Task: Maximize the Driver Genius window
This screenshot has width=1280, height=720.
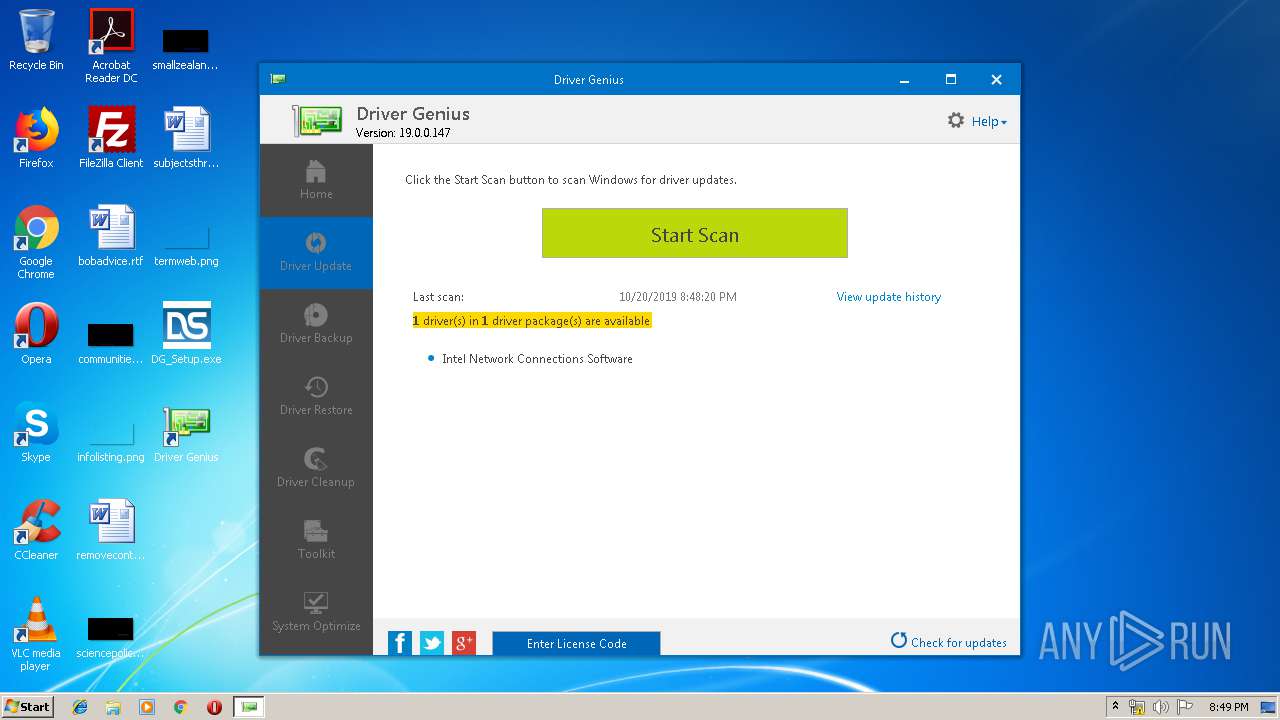Action: pyautogui.click(x=951, y=80)
